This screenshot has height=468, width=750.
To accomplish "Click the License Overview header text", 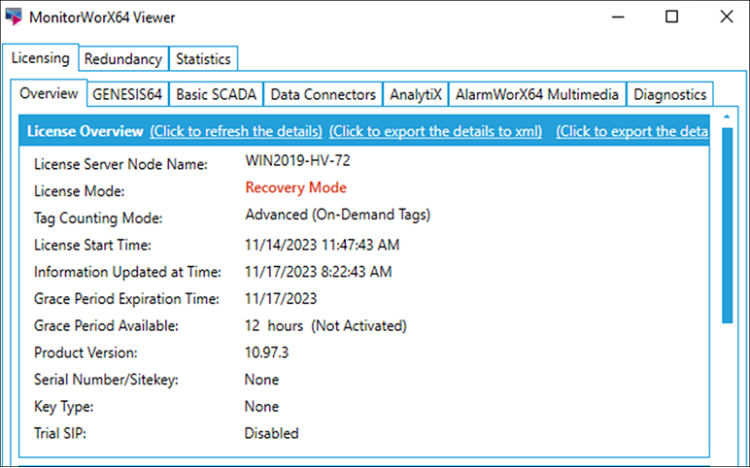I will 85,131.
